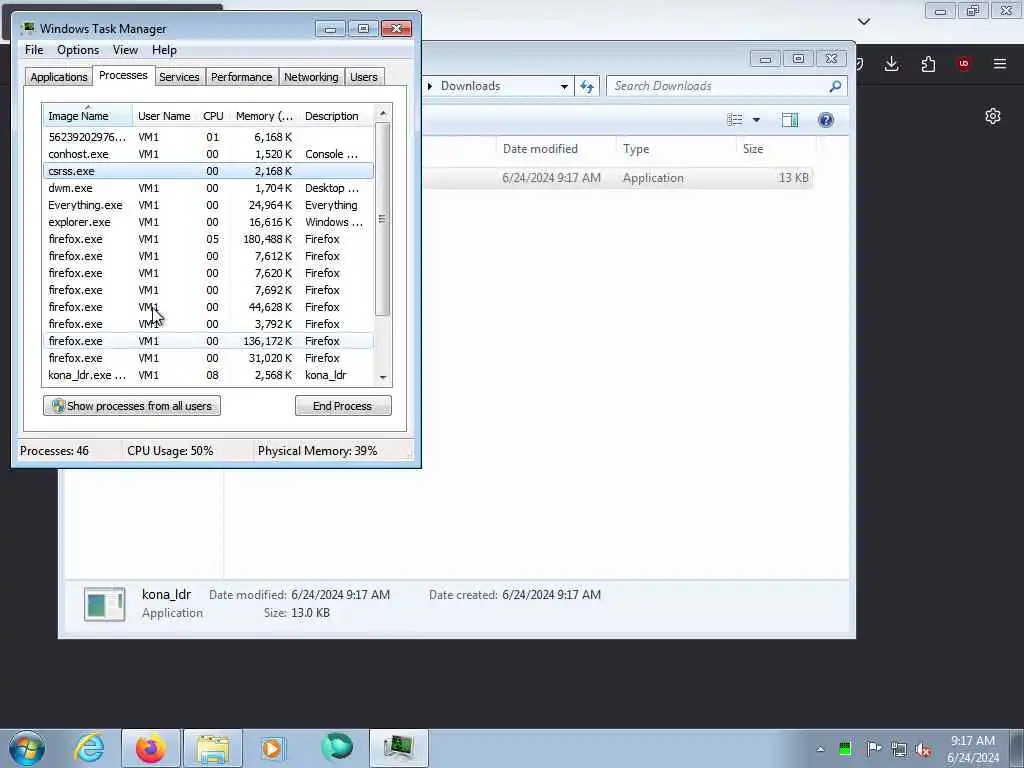Screen dimensions: 1024x768
Task: Select Task Manager icon in taskbar
Action: (x=399, y=748)
